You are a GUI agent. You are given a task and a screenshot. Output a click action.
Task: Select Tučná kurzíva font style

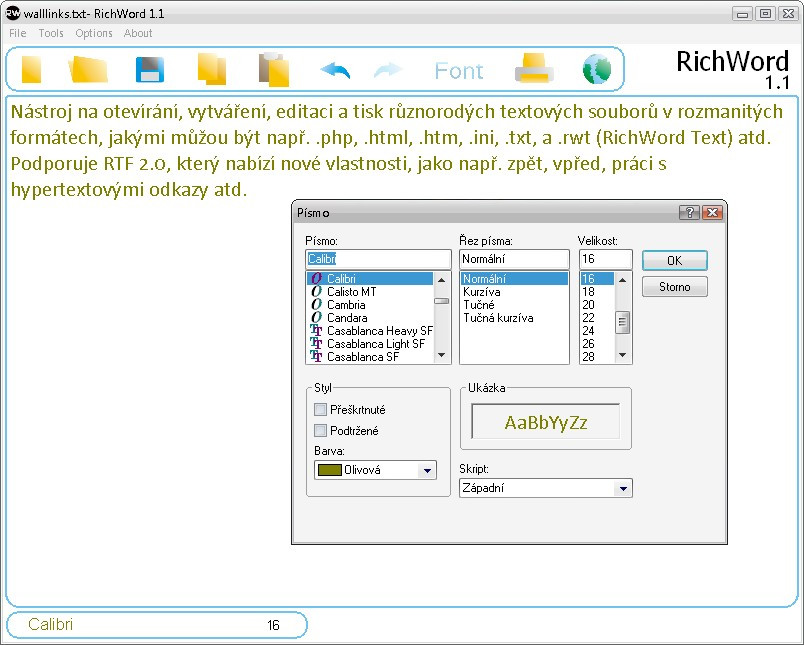pyautogui.click(x=514, y=318)
